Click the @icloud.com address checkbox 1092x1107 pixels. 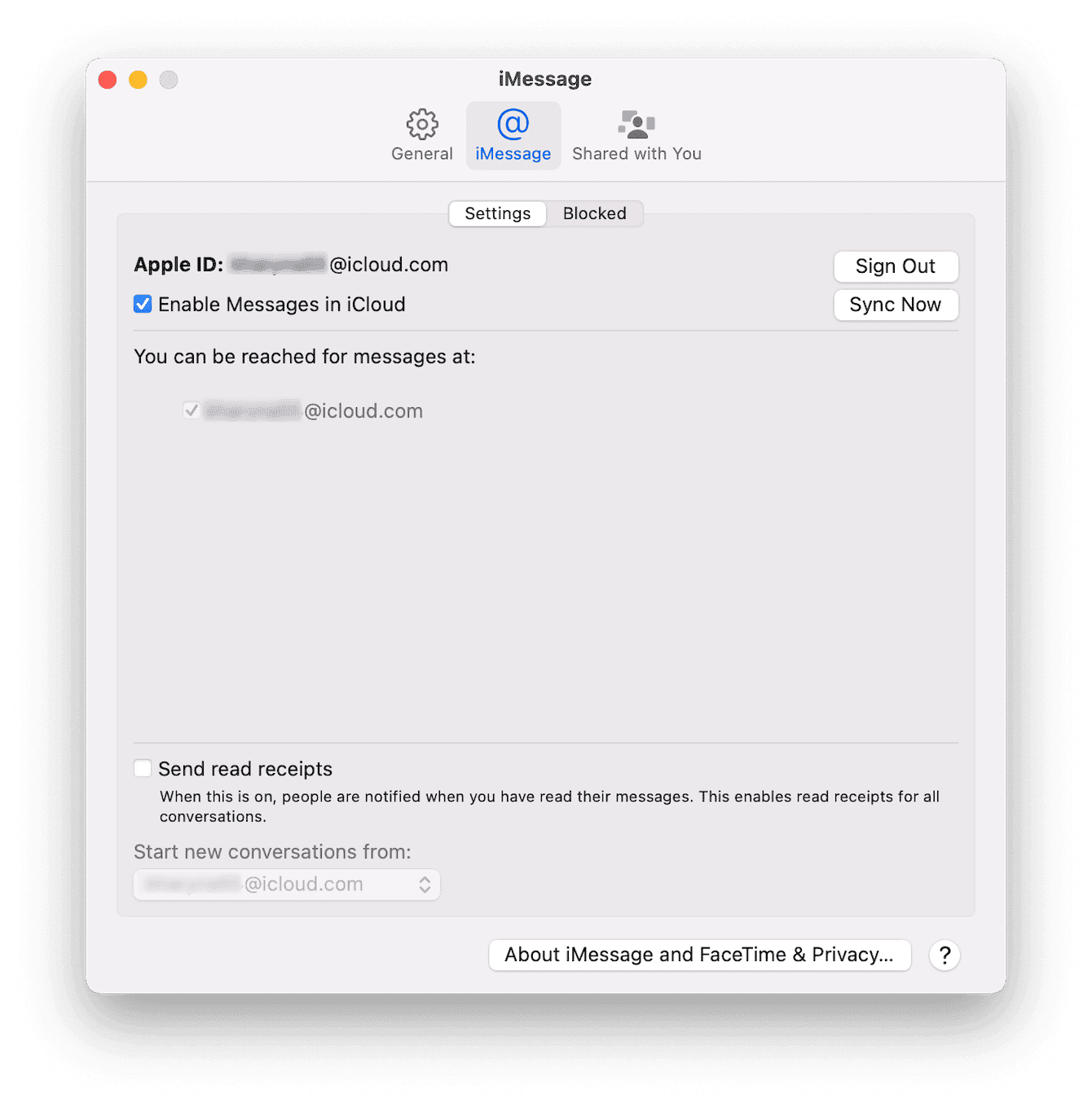[x=192, y=411]
